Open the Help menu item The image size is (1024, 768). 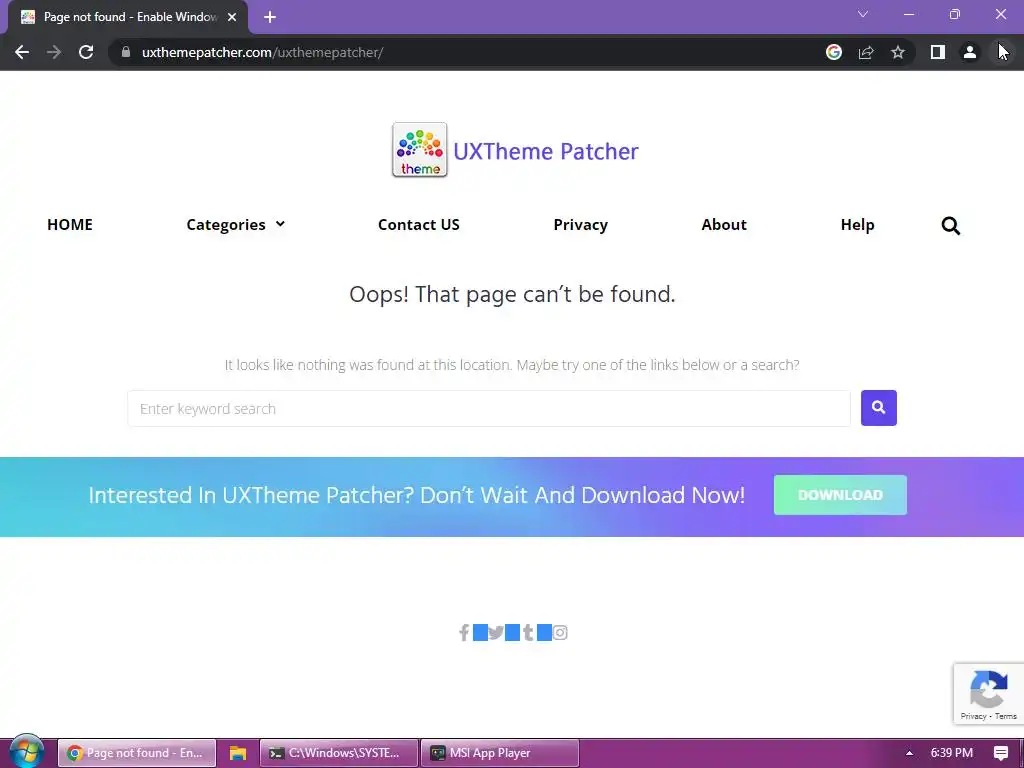pos(857,225)
